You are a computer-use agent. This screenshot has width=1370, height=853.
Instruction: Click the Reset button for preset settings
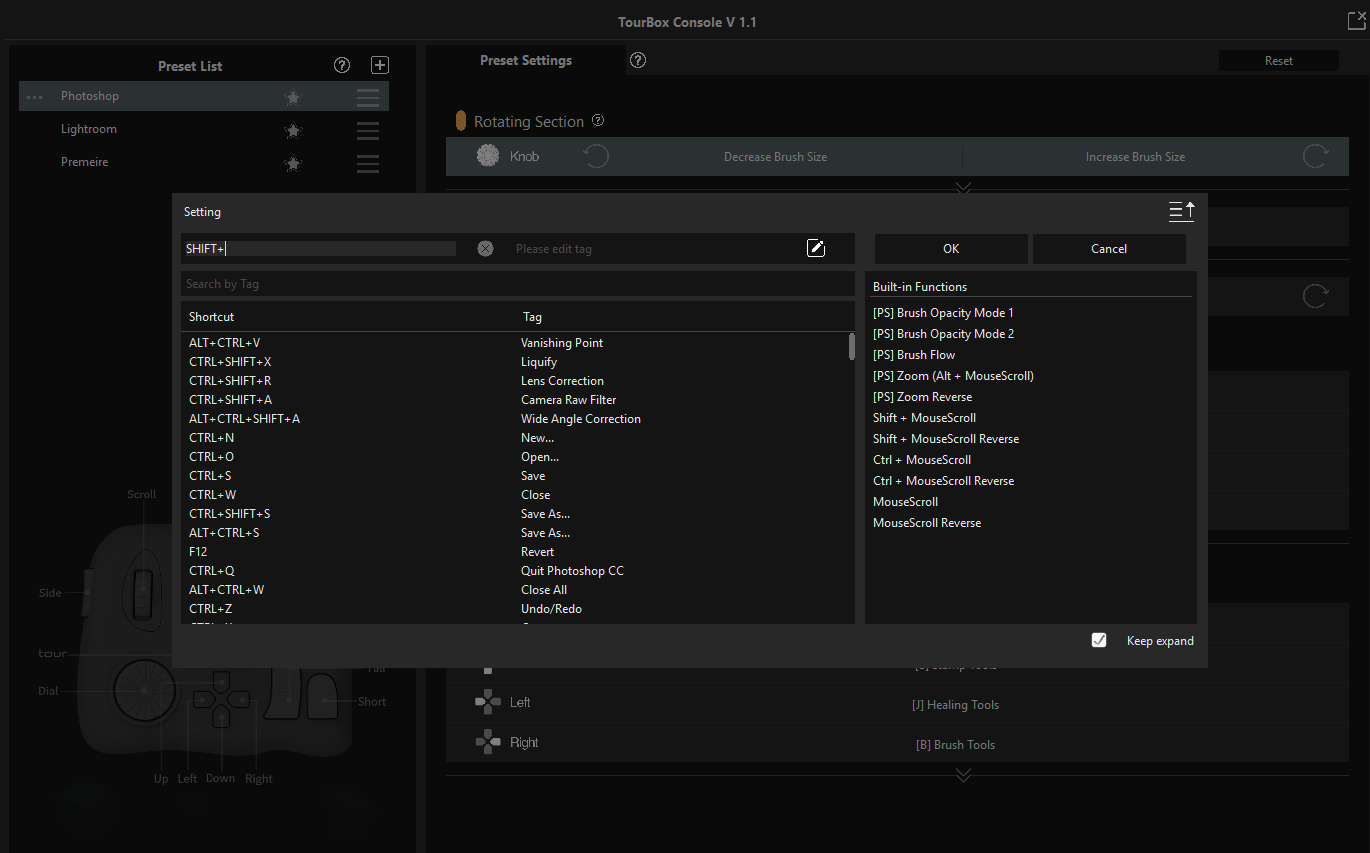tap(1278, 60)
